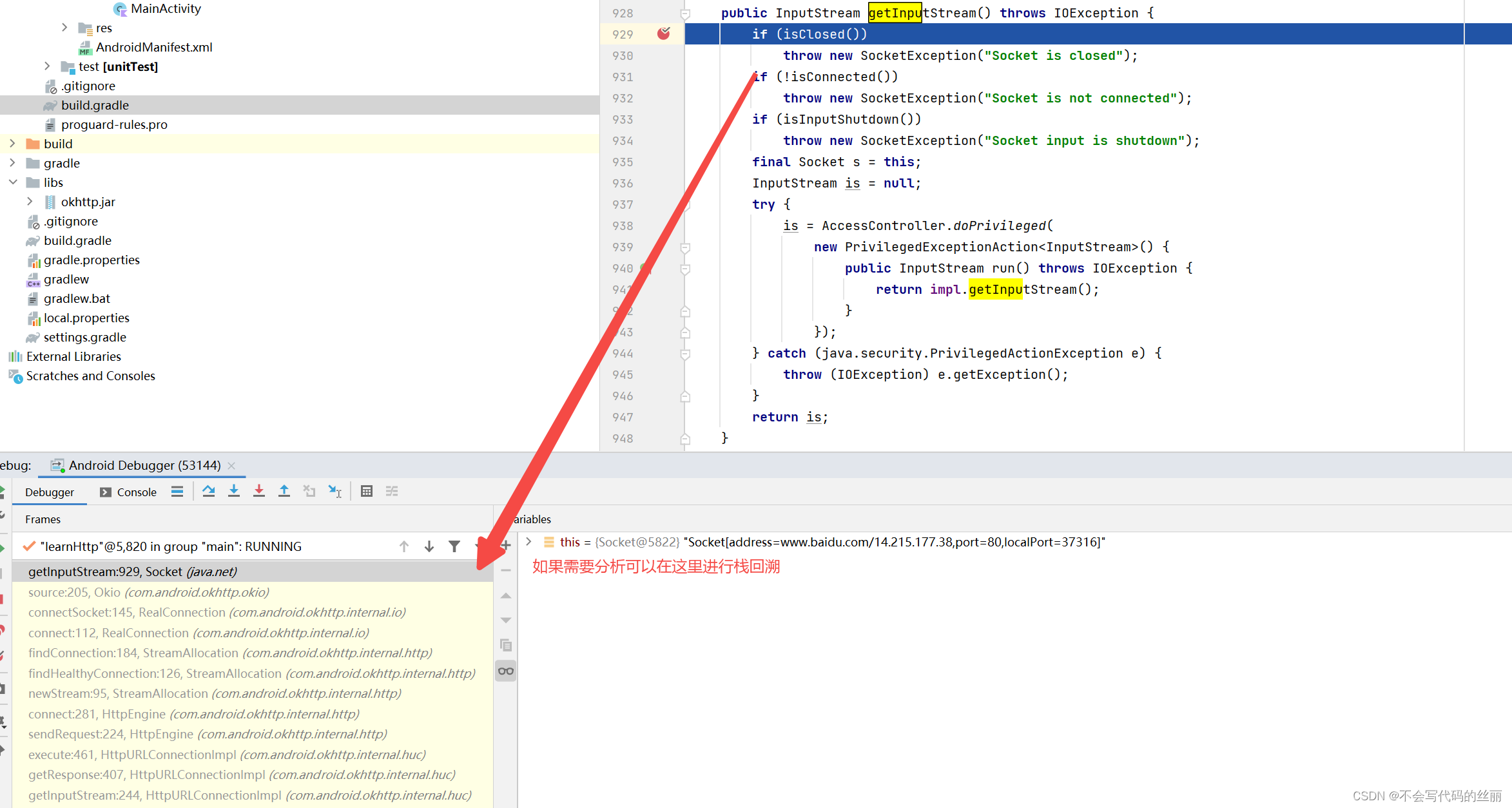This screenshot has width=1512, height=808.
Task: Click the Force Step Into red arrow
Action: 259,492
